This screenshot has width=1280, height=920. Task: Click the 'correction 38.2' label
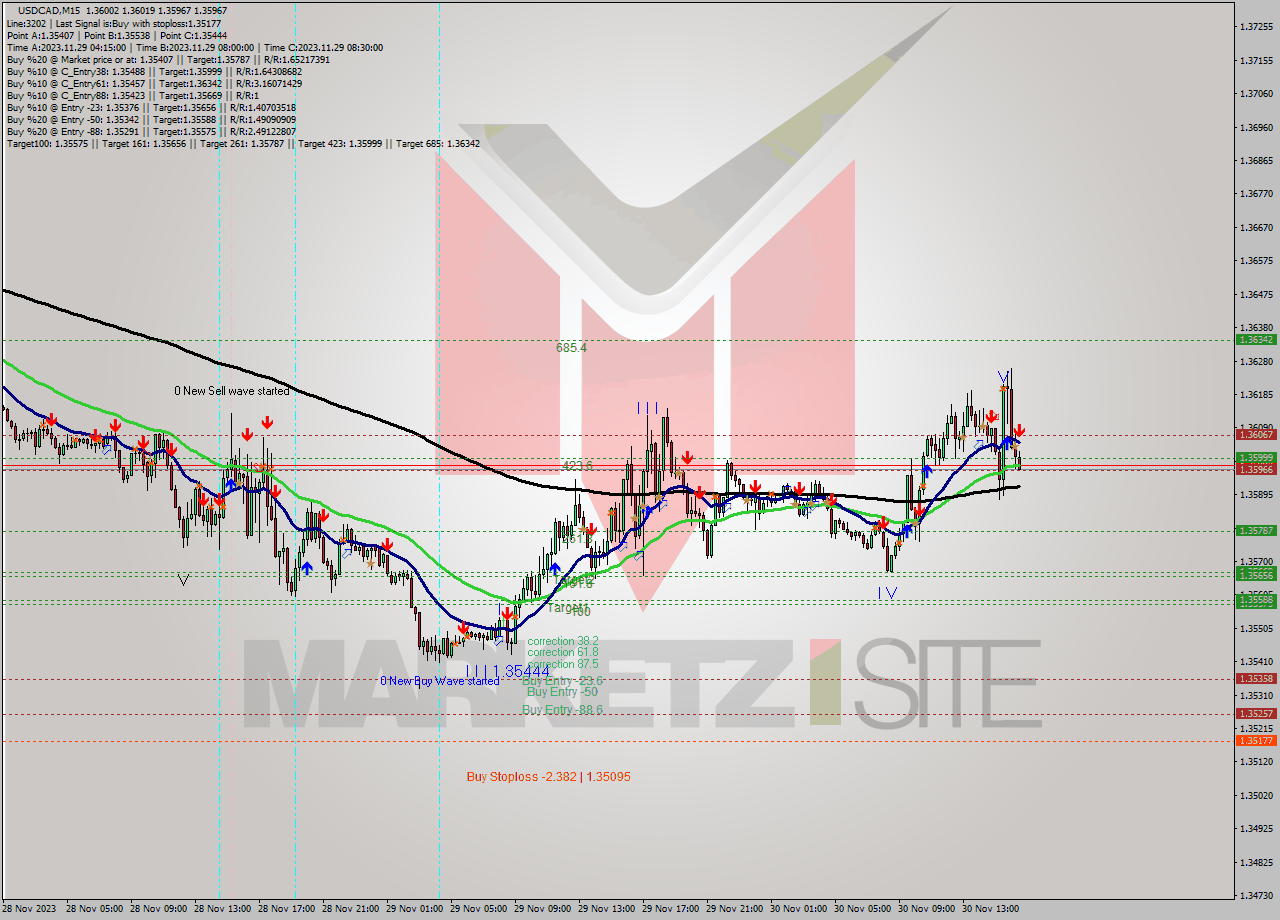pos(563,641)
